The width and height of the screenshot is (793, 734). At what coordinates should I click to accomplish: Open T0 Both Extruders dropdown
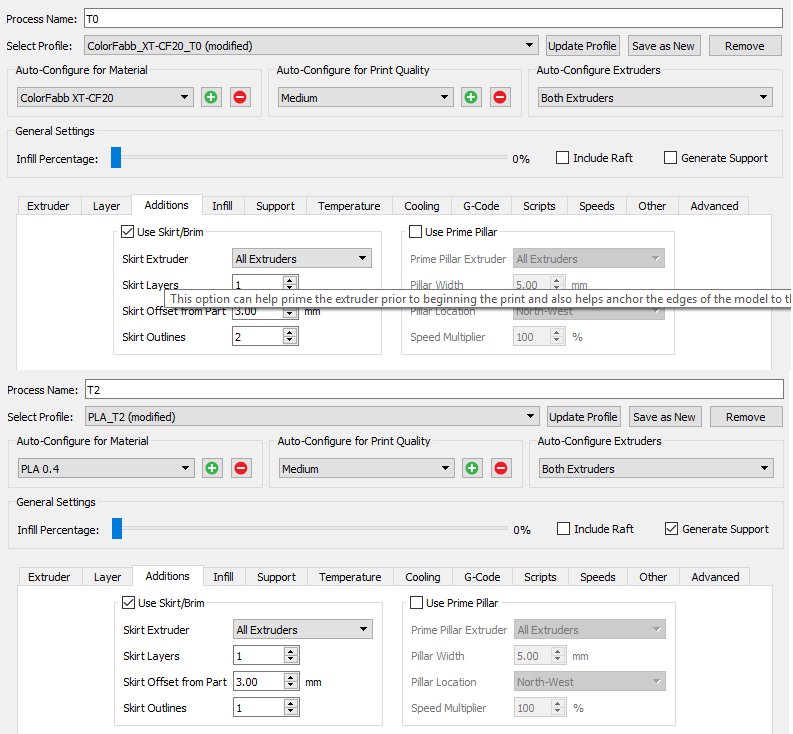coord(655,97)
